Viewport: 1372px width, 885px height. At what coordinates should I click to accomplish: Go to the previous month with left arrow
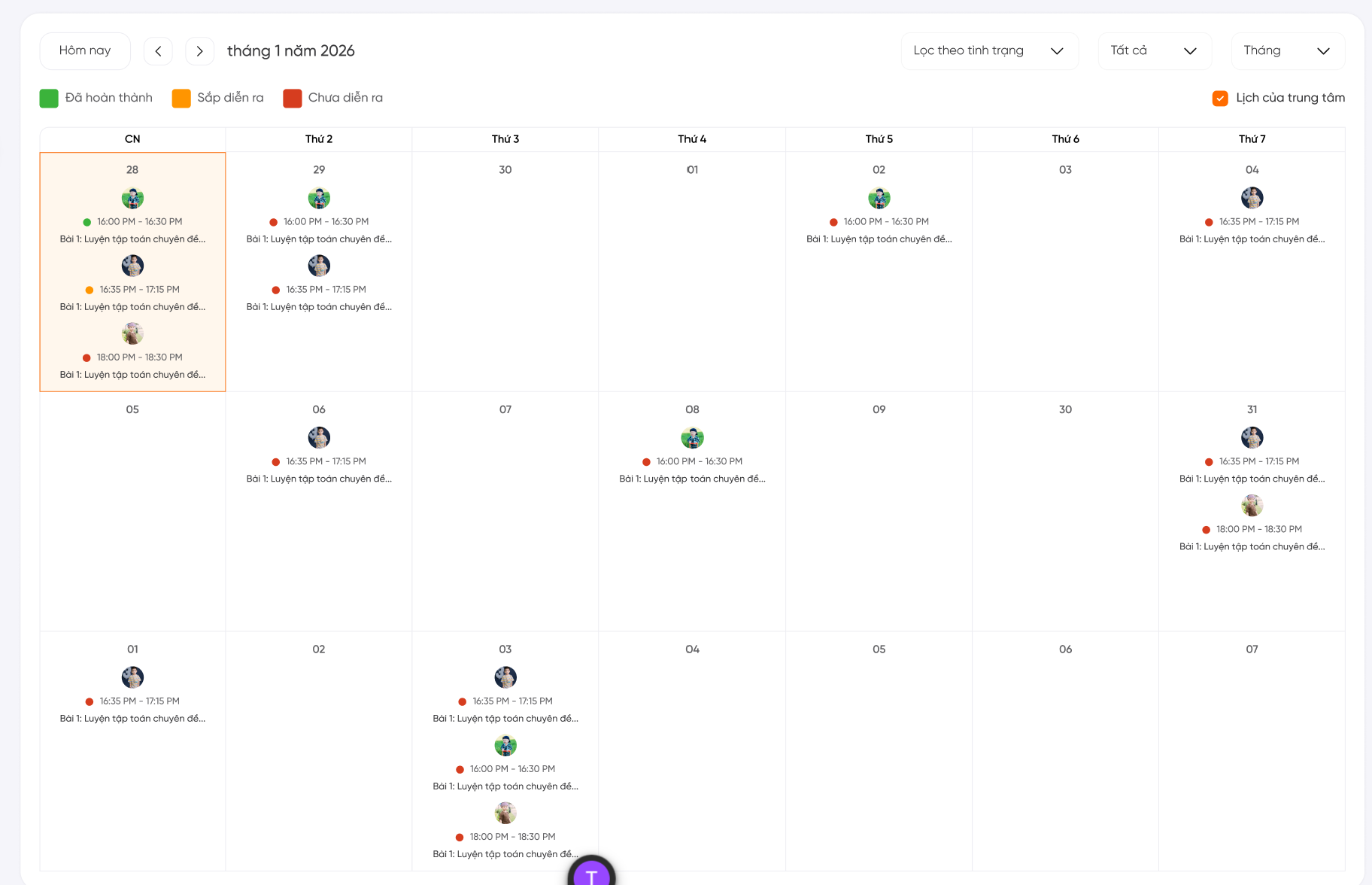point(158,51)
